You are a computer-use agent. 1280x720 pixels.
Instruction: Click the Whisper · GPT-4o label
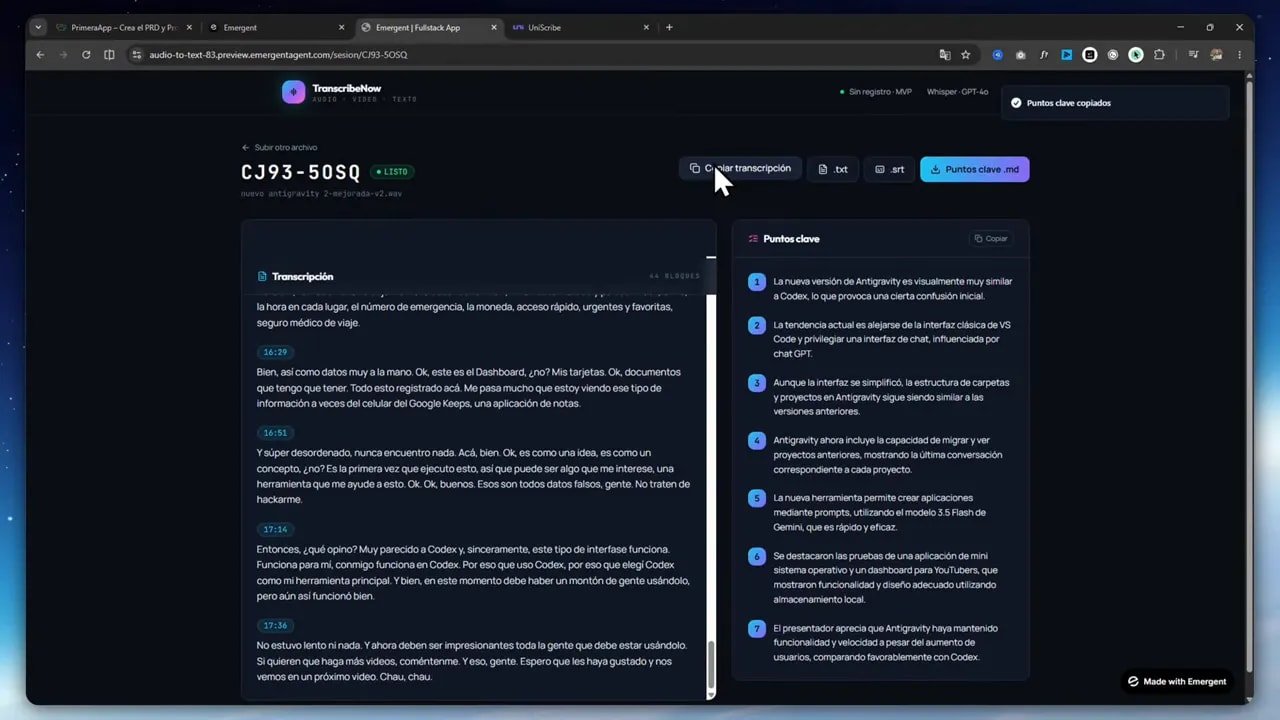[x=957, y=92]
